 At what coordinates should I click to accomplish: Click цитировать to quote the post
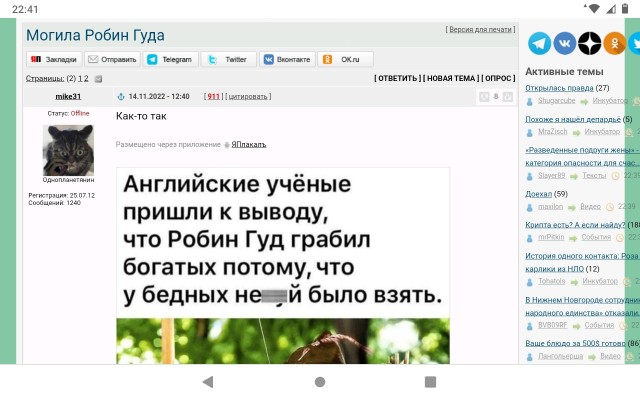(248, 97)
